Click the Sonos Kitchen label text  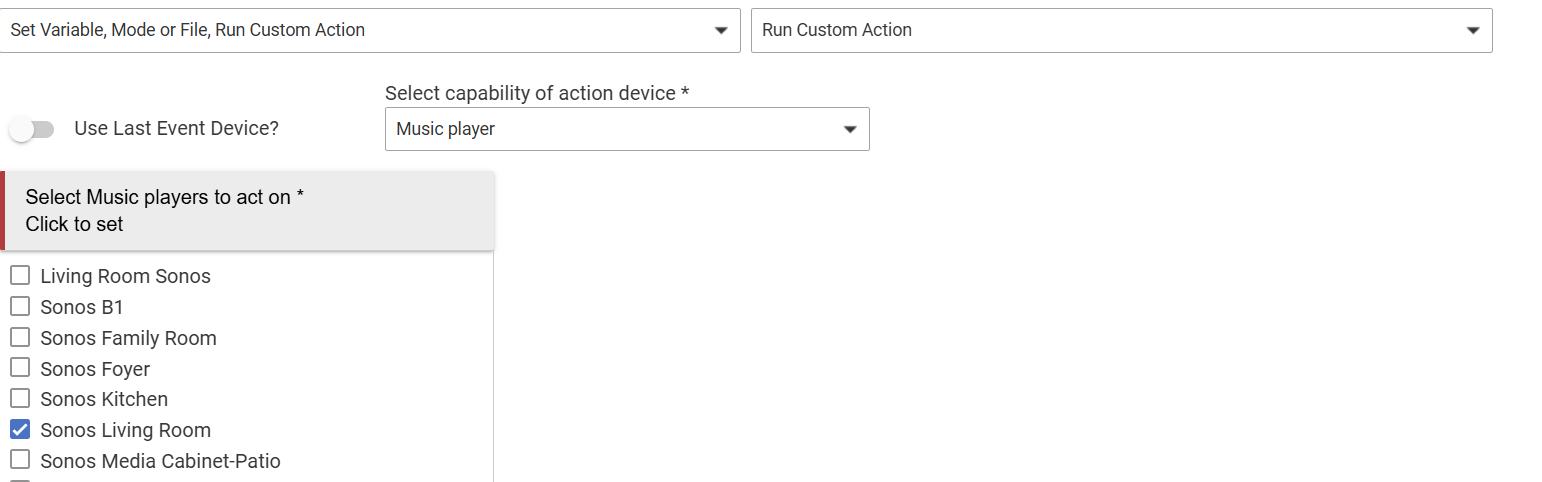click(104, 399)
